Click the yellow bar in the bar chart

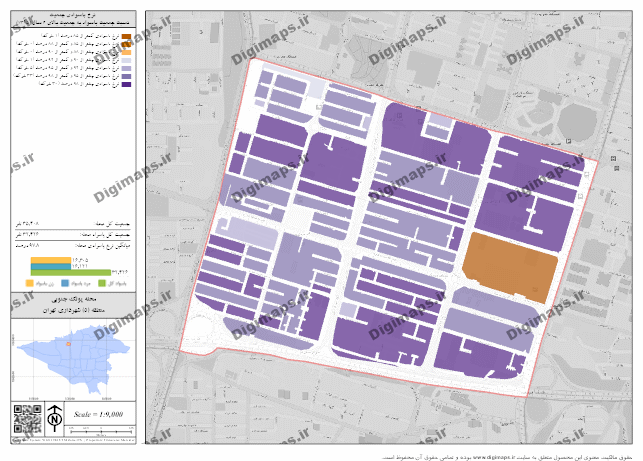(x=51, y=260)
